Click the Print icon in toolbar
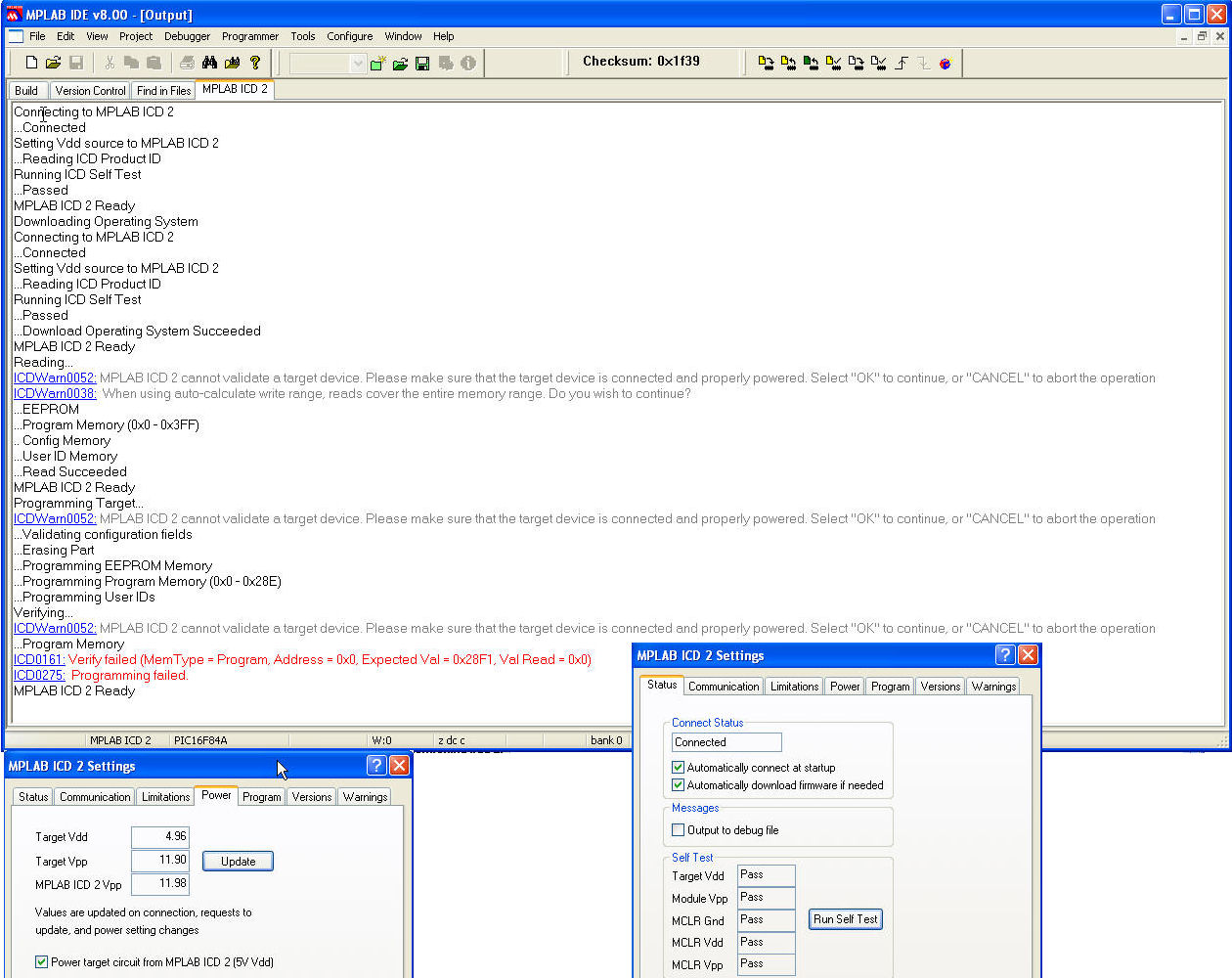The width and height of the screenshot is (1232, 978). point(187,63)
